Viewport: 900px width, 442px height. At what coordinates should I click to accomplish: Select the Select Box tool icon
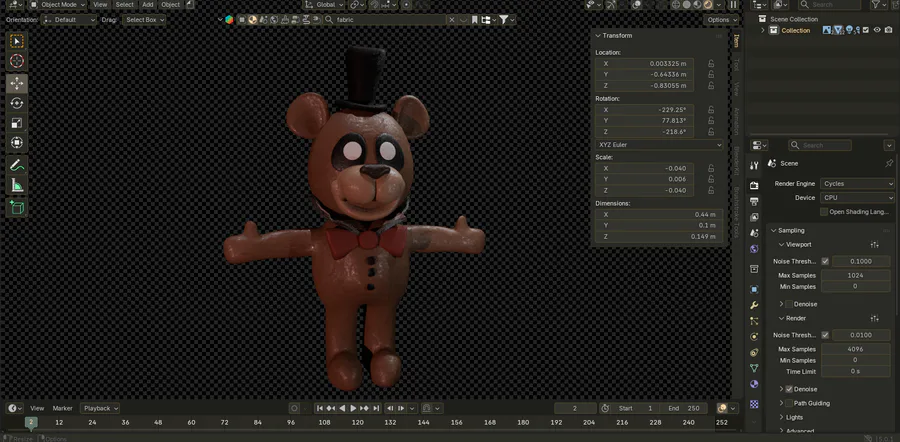[17, 41]
